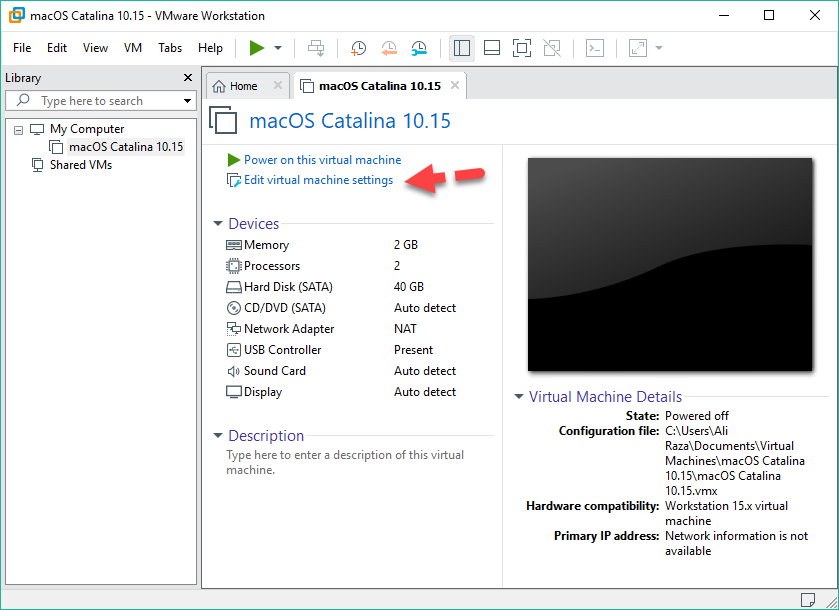This screenshot has height=610, width=839.
Task: Click the Unity mode toolbar icon
Action: 551,48
